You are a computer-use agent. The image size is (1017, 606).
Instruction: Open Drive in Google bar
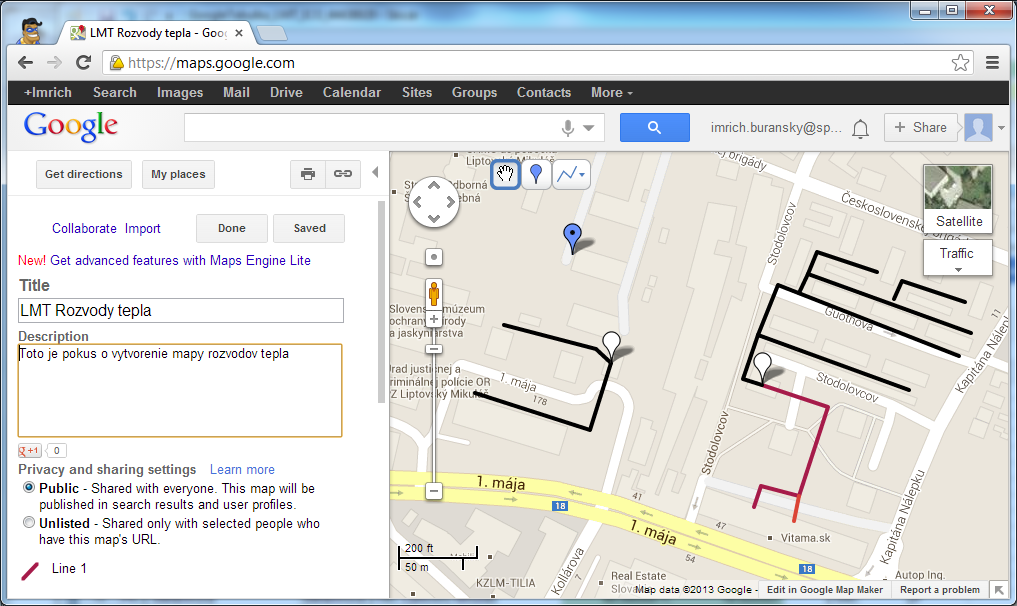point(286,93)
